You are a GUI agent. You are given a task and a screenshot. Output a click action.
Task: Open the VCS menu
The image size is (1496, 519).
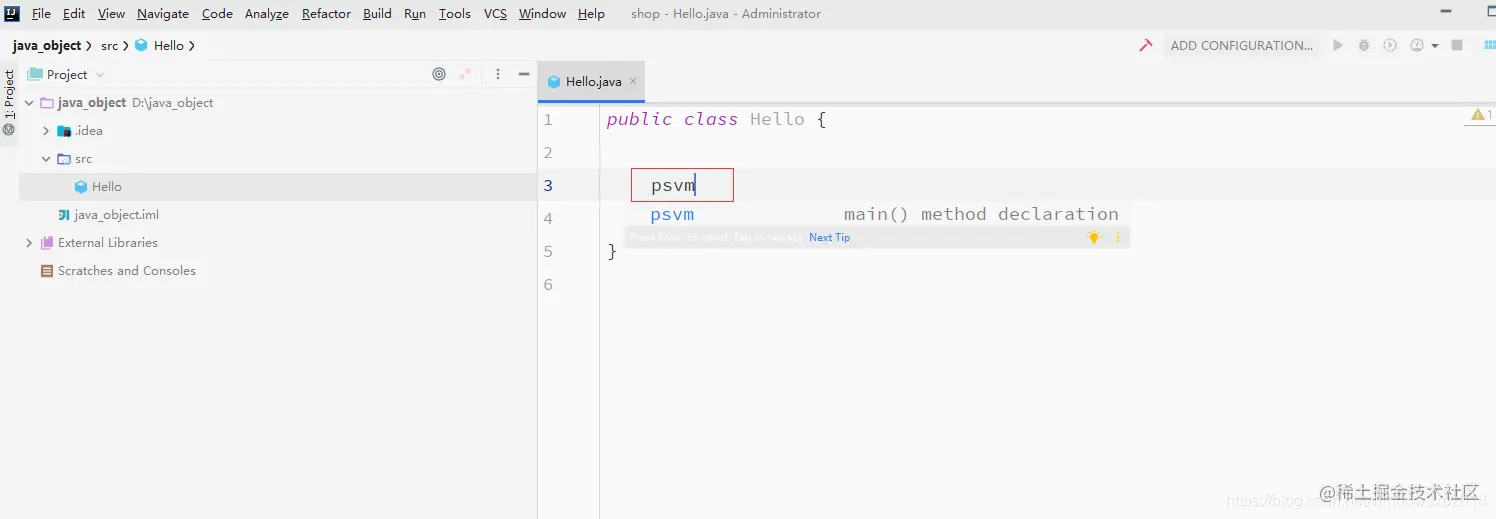[x=495, y=14]
